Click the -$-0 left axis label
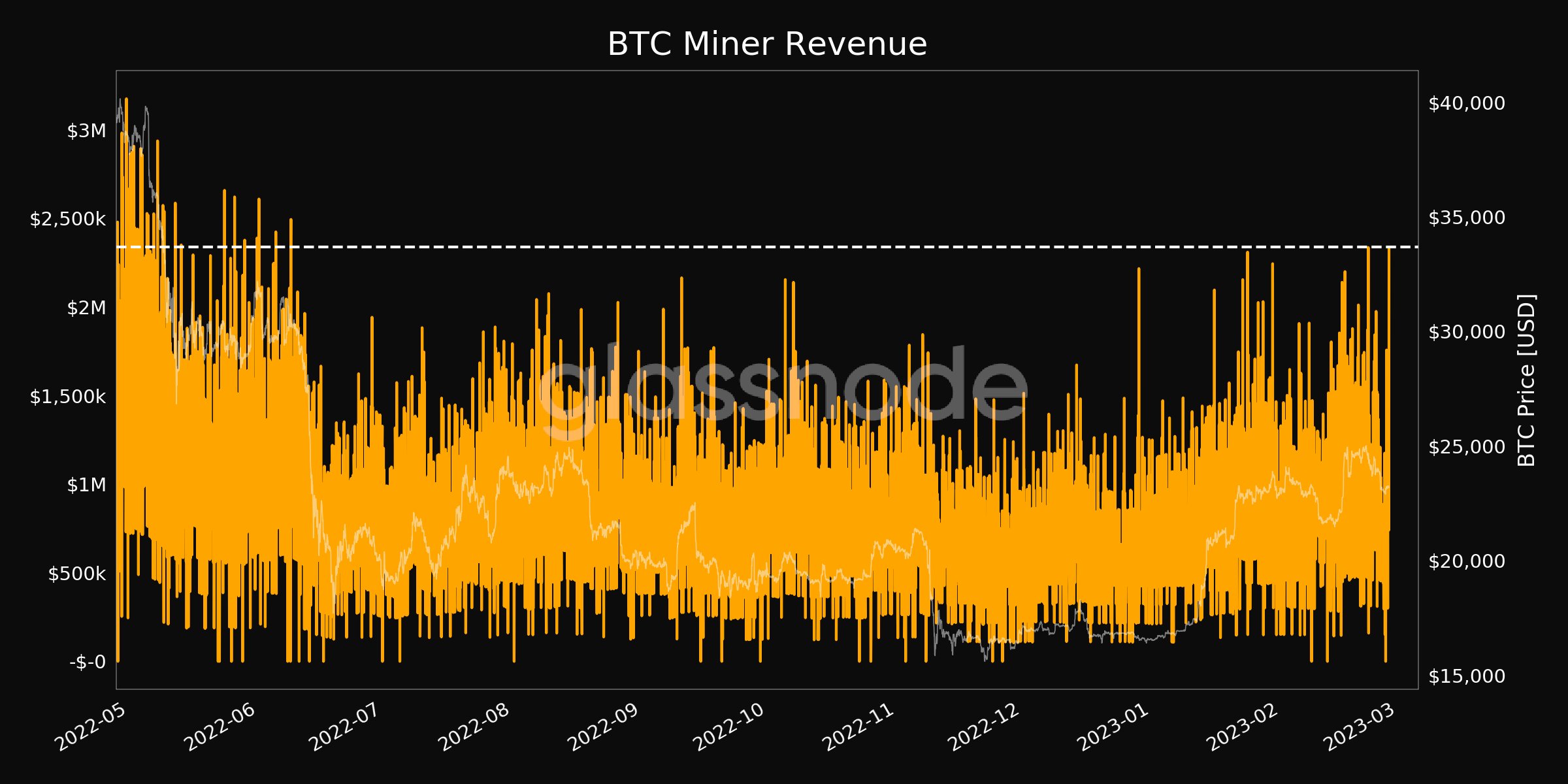The image size is (1568, 784). click(88, 662)
